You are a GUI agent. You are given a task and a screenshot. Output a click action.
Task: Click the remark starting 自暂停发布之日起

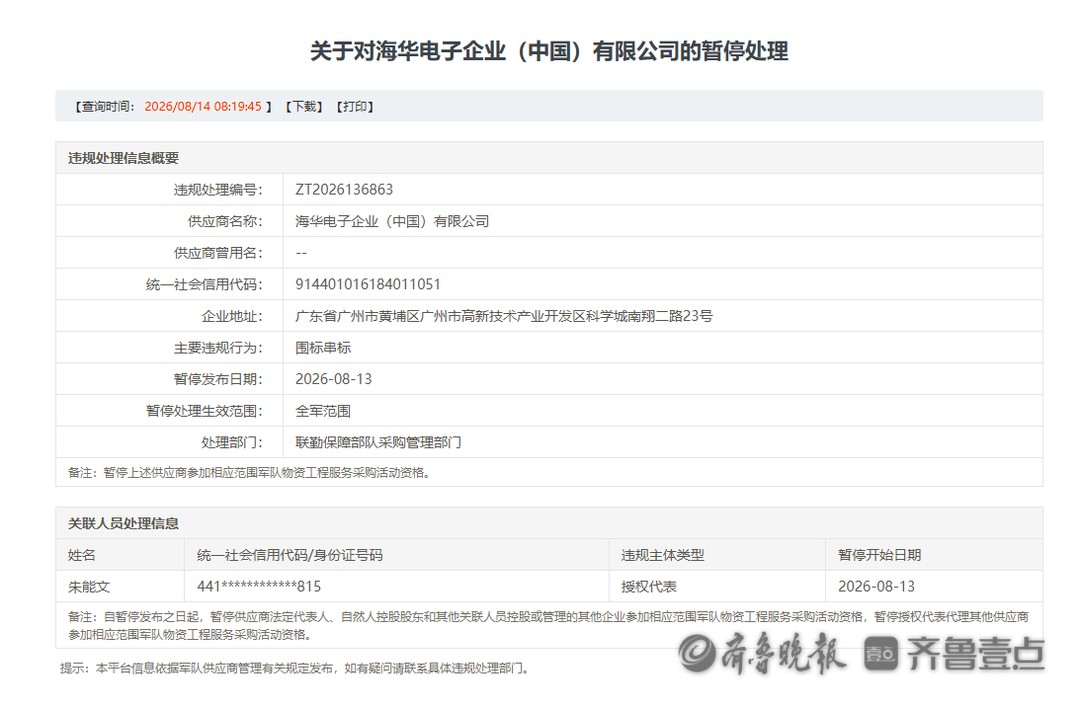(x=548, y=626)
